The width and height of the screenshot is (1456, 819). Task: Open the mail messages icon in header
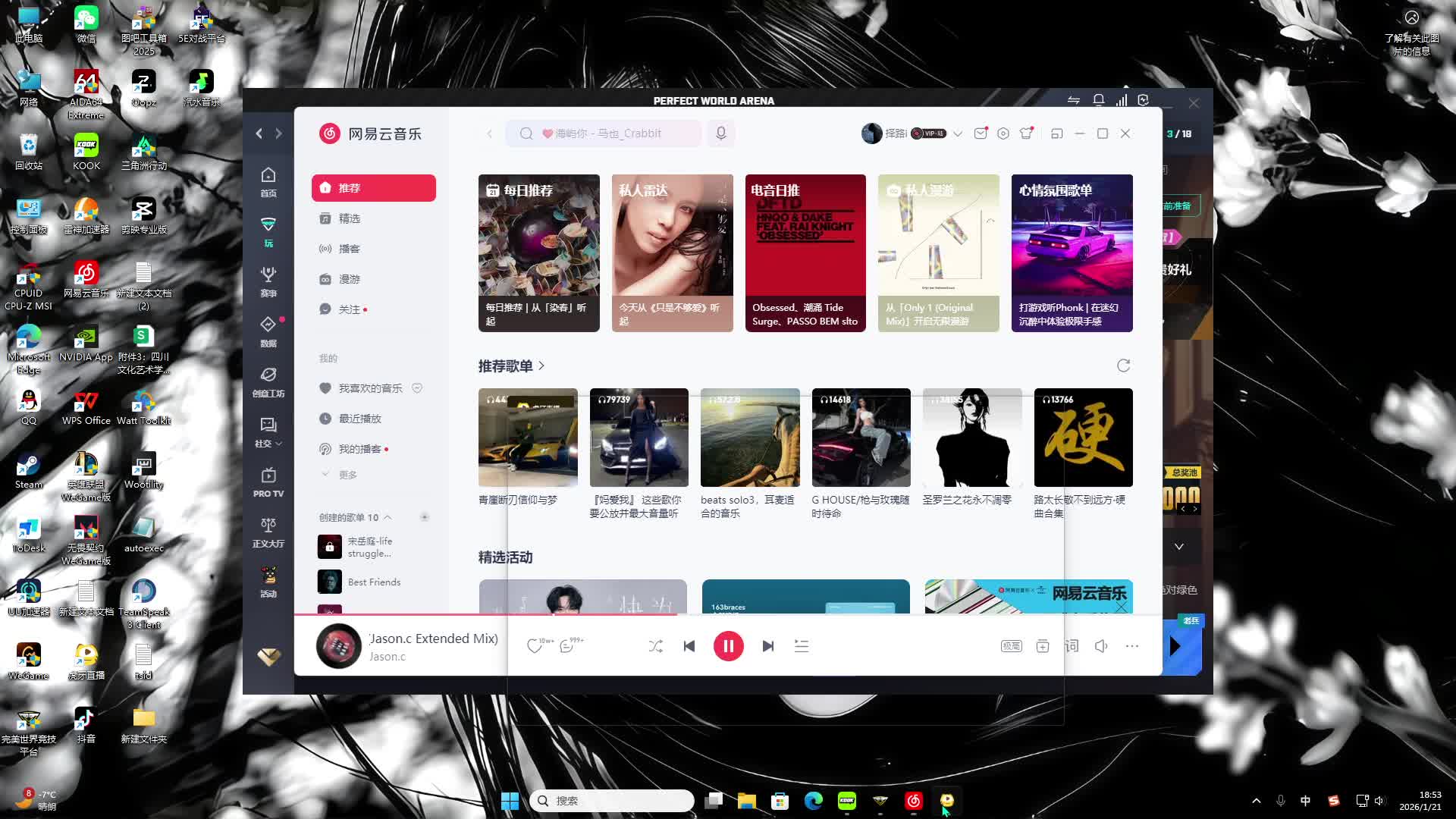click(x=981, y=133)
